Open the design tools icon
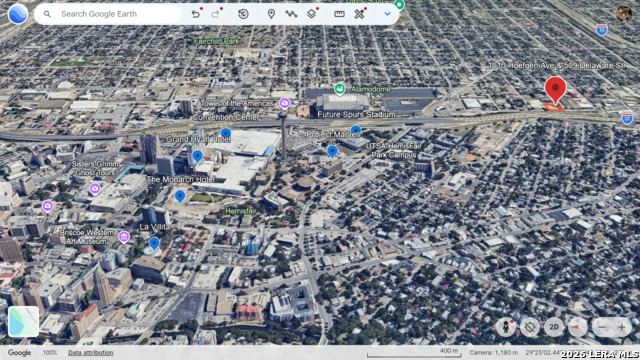Screen dimensions: 640x360 pos(359,14)
